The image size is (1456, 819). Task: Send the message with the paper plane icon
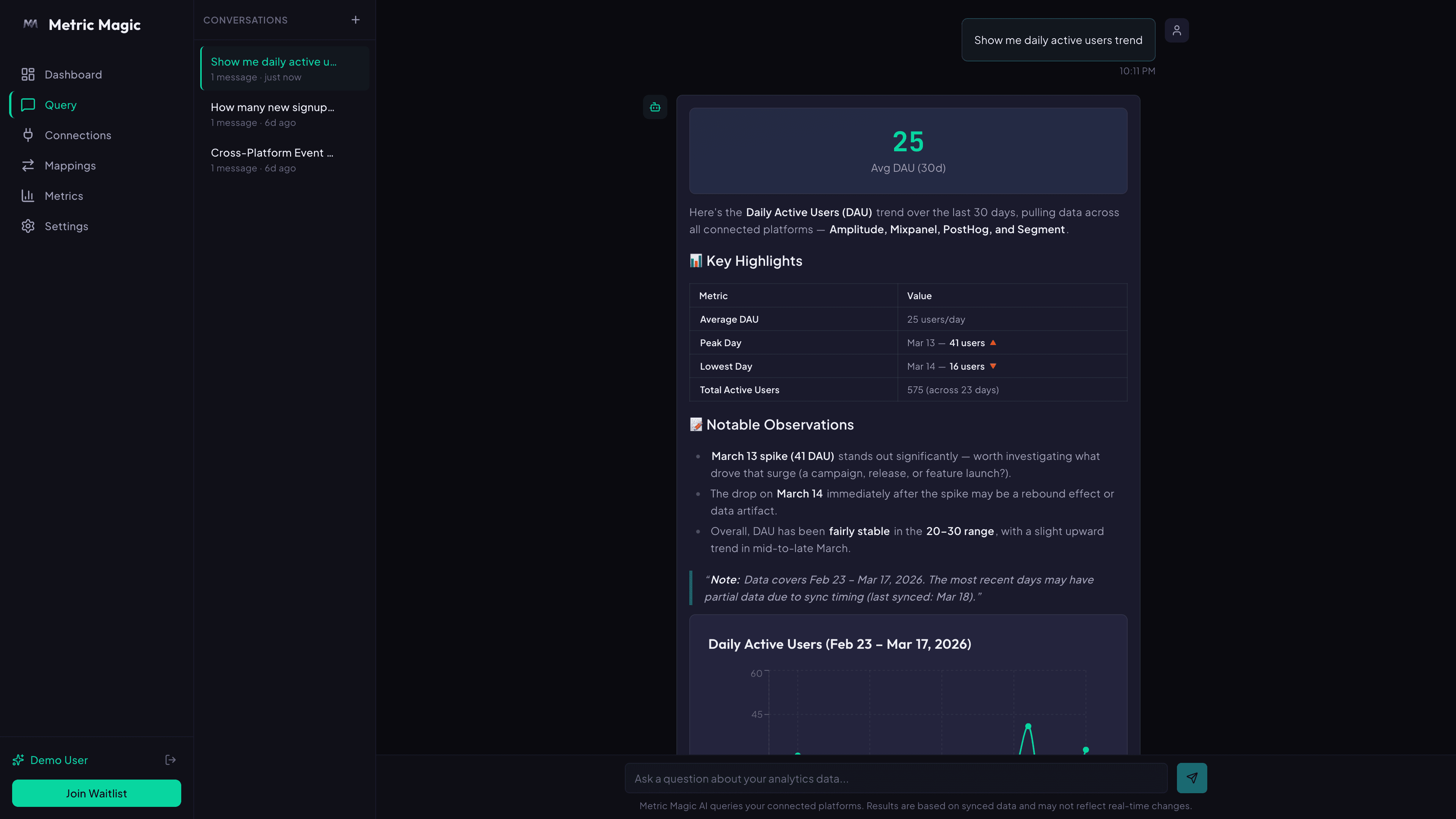1192,778
